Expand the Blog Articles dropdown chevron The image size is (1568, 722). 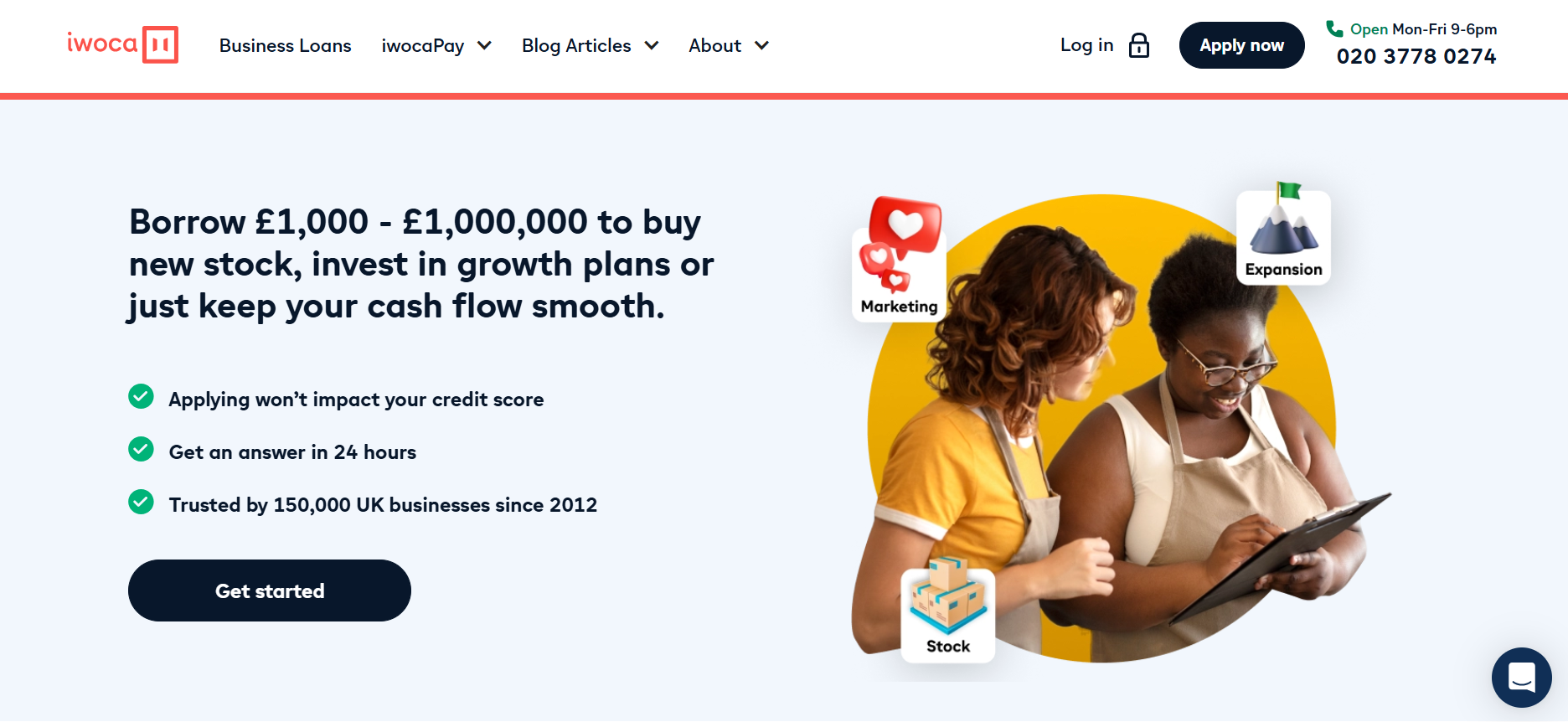point(652,45)
